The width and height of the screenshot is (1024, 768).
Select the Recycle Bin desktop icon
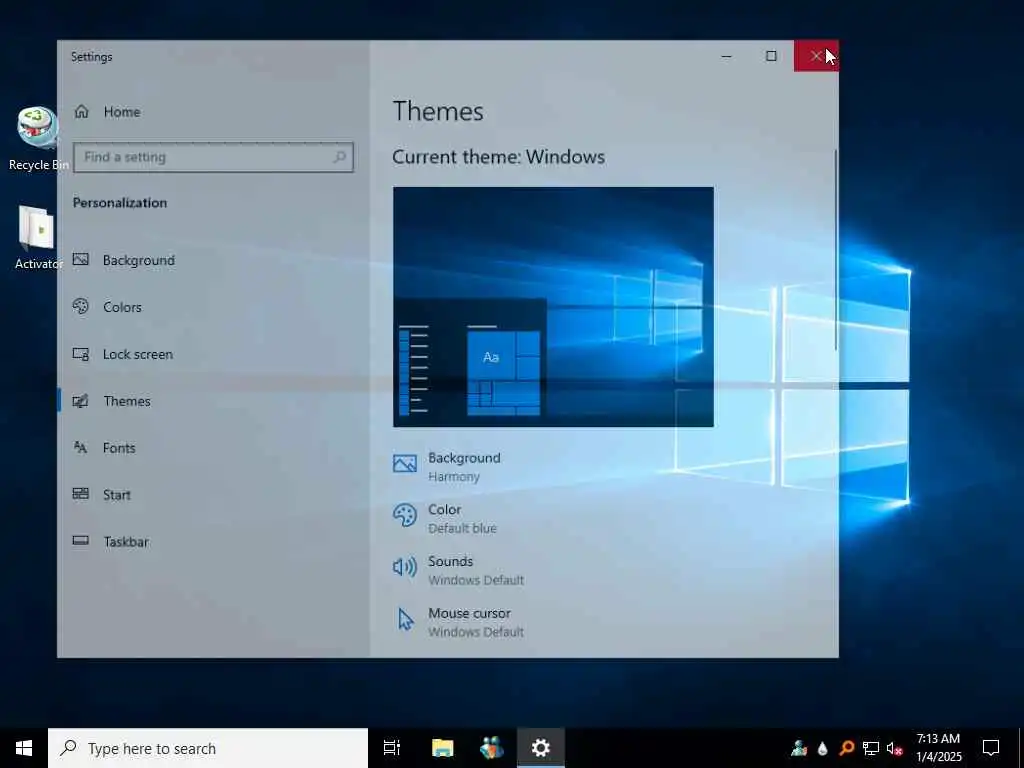37,139
